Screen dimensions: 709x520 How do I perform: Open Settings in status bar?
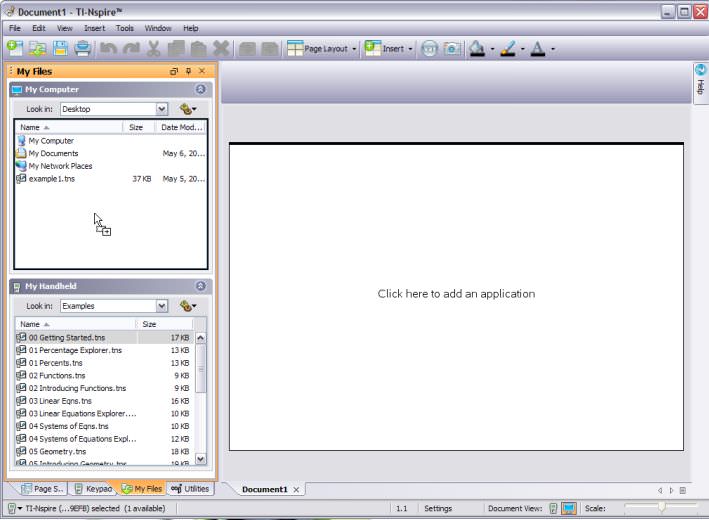point(438,508)
